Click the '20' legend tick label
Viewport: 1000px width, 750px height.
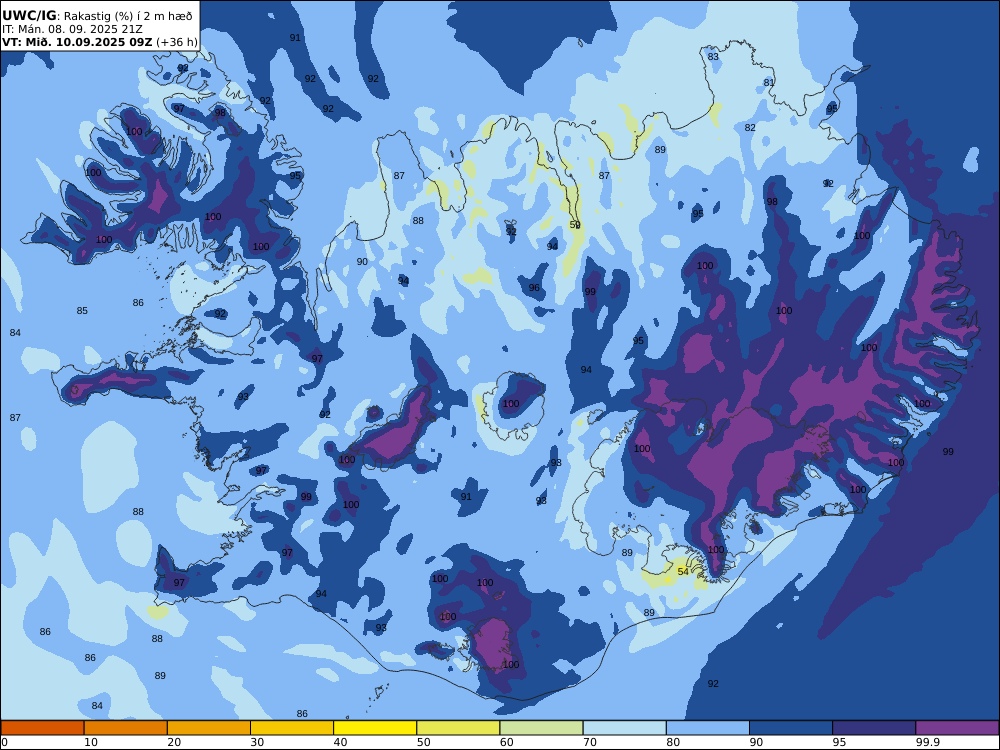click(174, 742)
